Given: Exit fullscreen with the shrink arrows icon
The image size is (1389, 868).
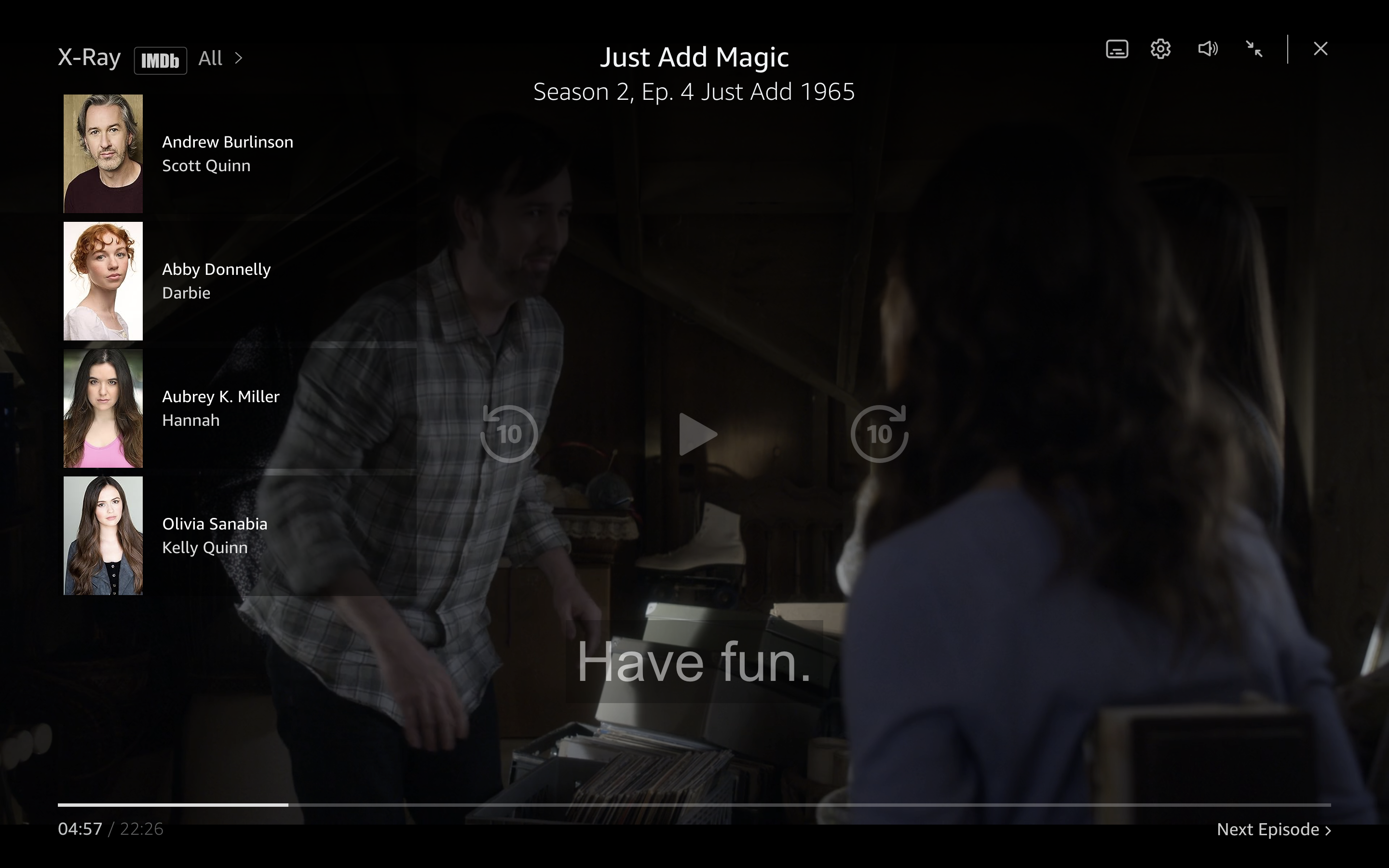Looking at the screenshot, I should click(1254, 49).
